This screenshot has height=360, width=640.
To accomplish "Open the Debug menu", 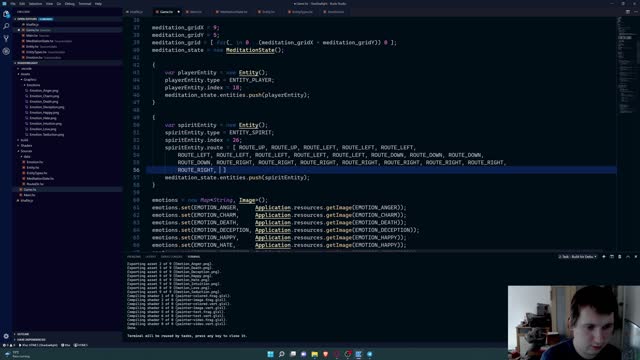I will click(69, 4).
